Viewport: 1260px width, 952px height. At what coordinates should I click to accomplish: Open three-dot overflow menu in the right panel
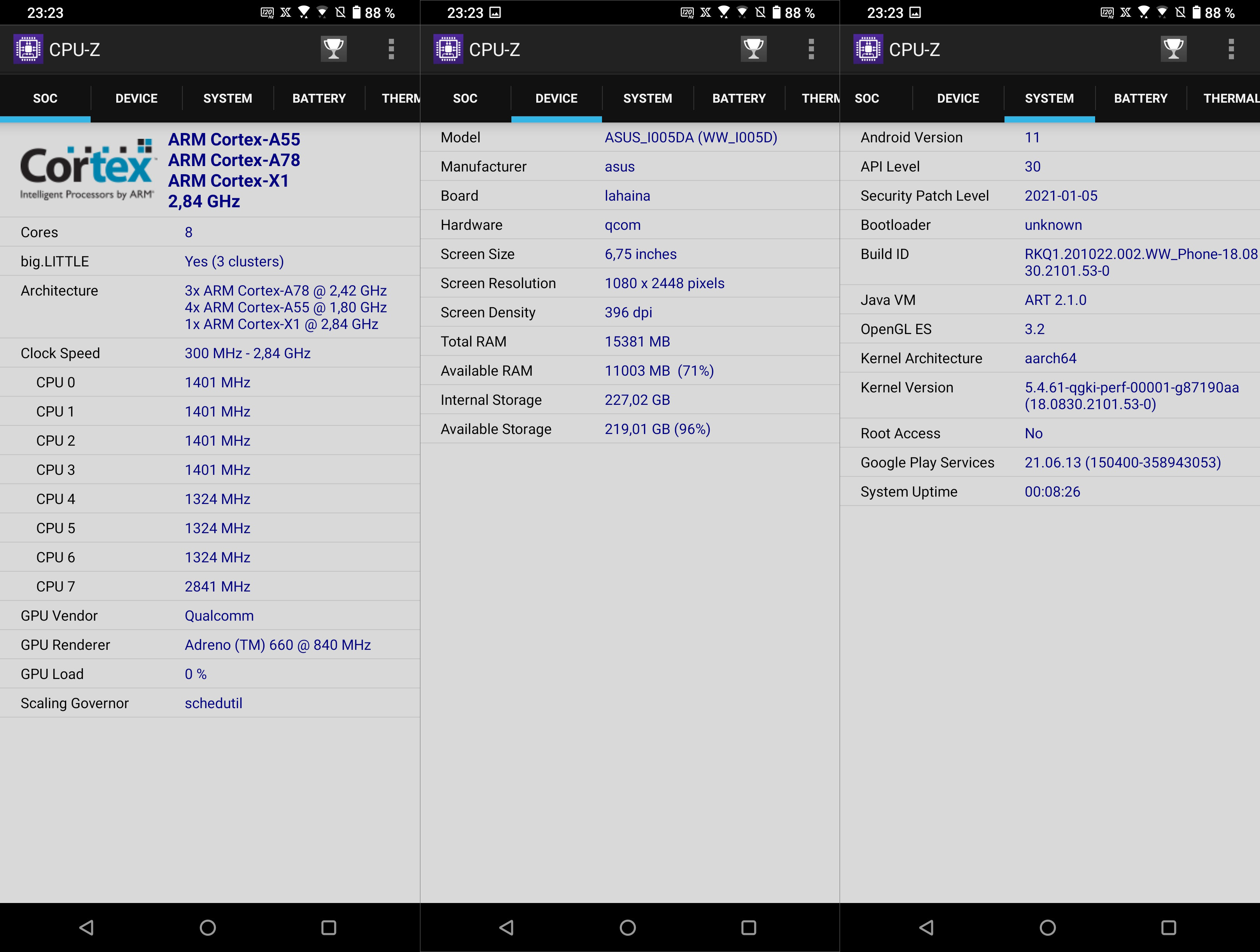pos(1230,49)
